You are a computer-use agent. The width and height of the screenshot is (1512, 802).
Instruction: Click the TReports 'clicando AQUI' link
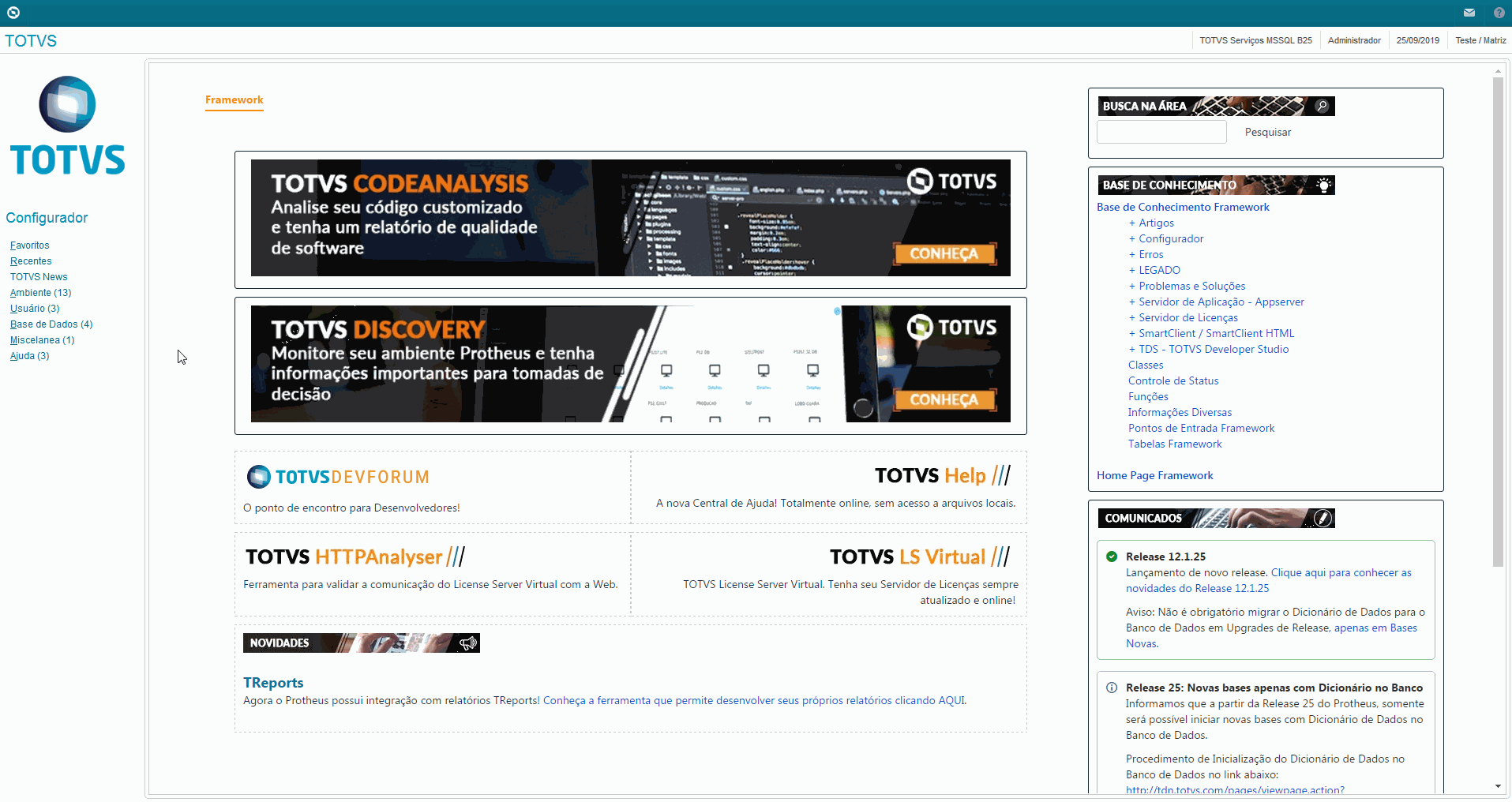(754, 700)
